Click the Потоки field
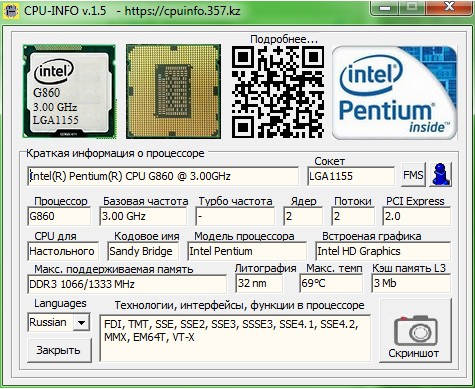The height and width of the screenshot is (389, 475). pos(353,216)
